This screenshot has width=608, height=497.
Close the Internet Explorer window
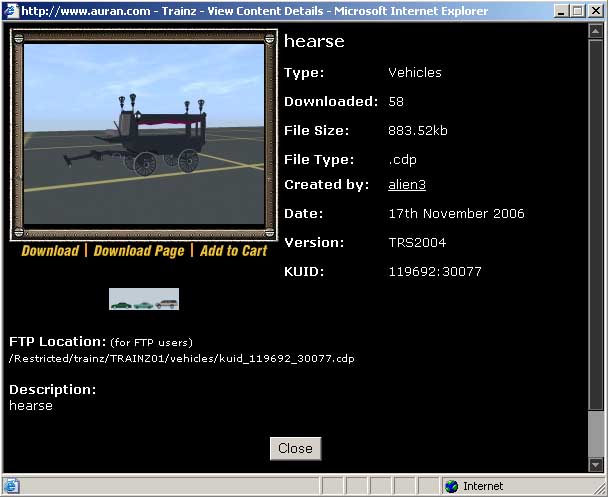(x=596, y=11)
